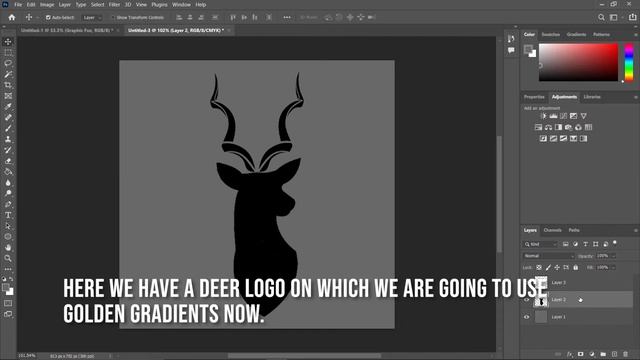
Task: Switch to the Swatches tab
Action: 551,35
